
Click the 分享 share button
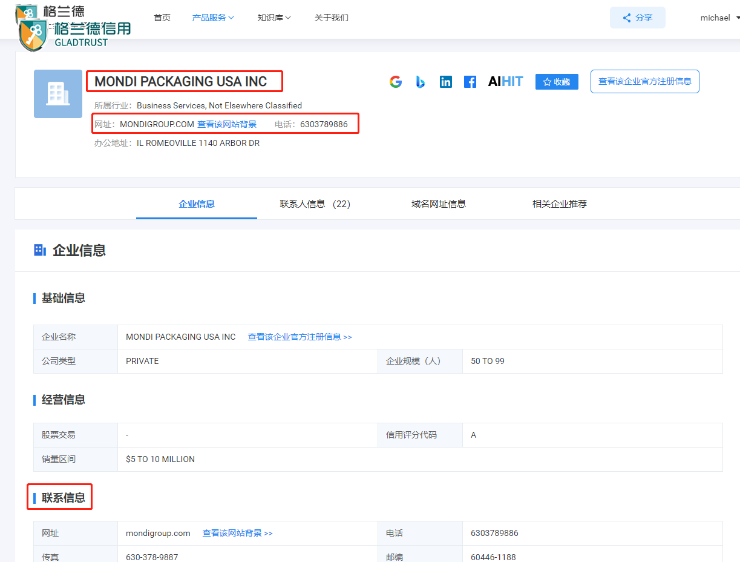click(x=638, y=17)
